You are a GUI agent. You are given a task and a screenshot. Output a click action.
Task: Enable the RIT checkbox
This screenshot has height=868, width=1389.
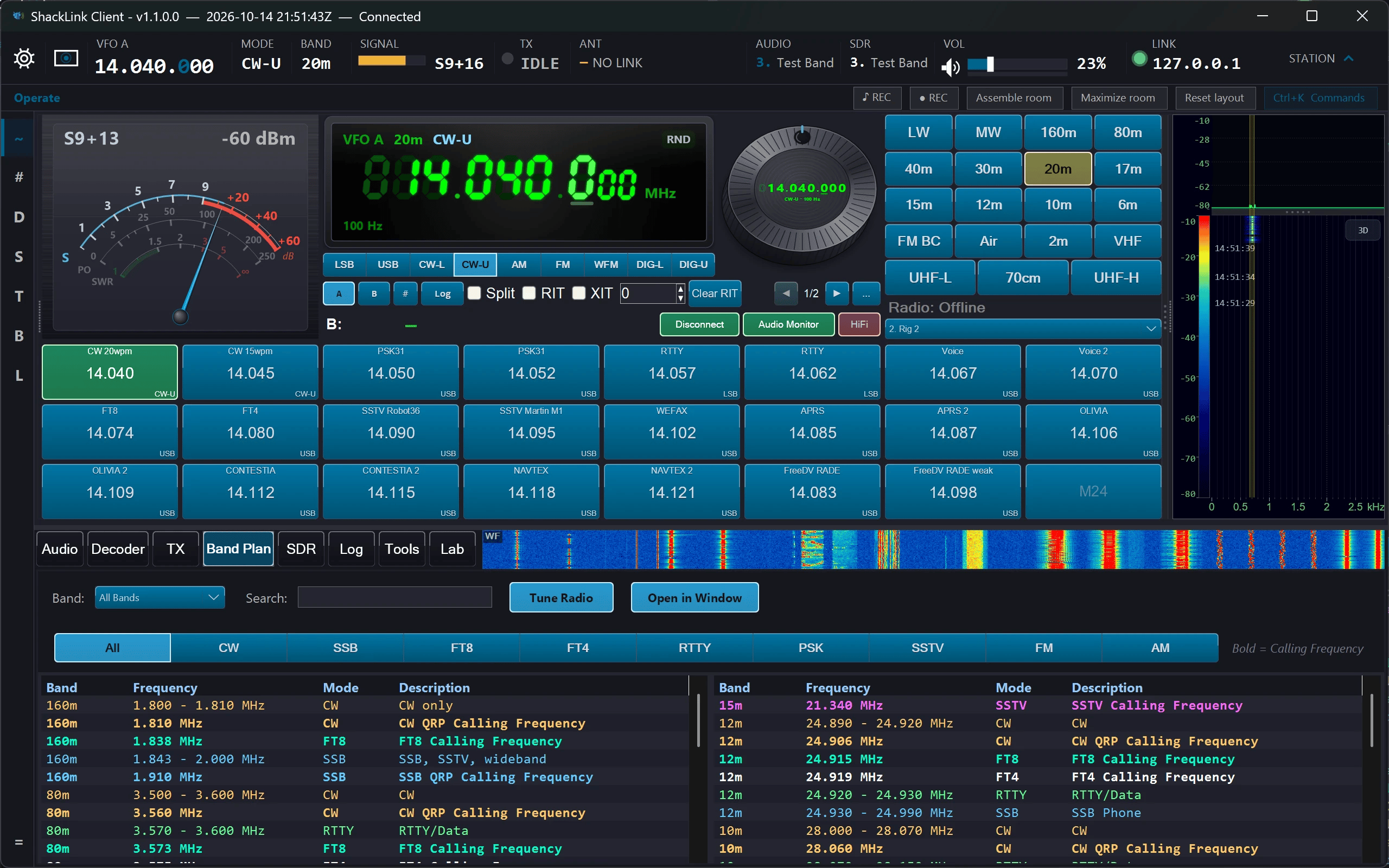pyautogui.click(x=529, y=293)
